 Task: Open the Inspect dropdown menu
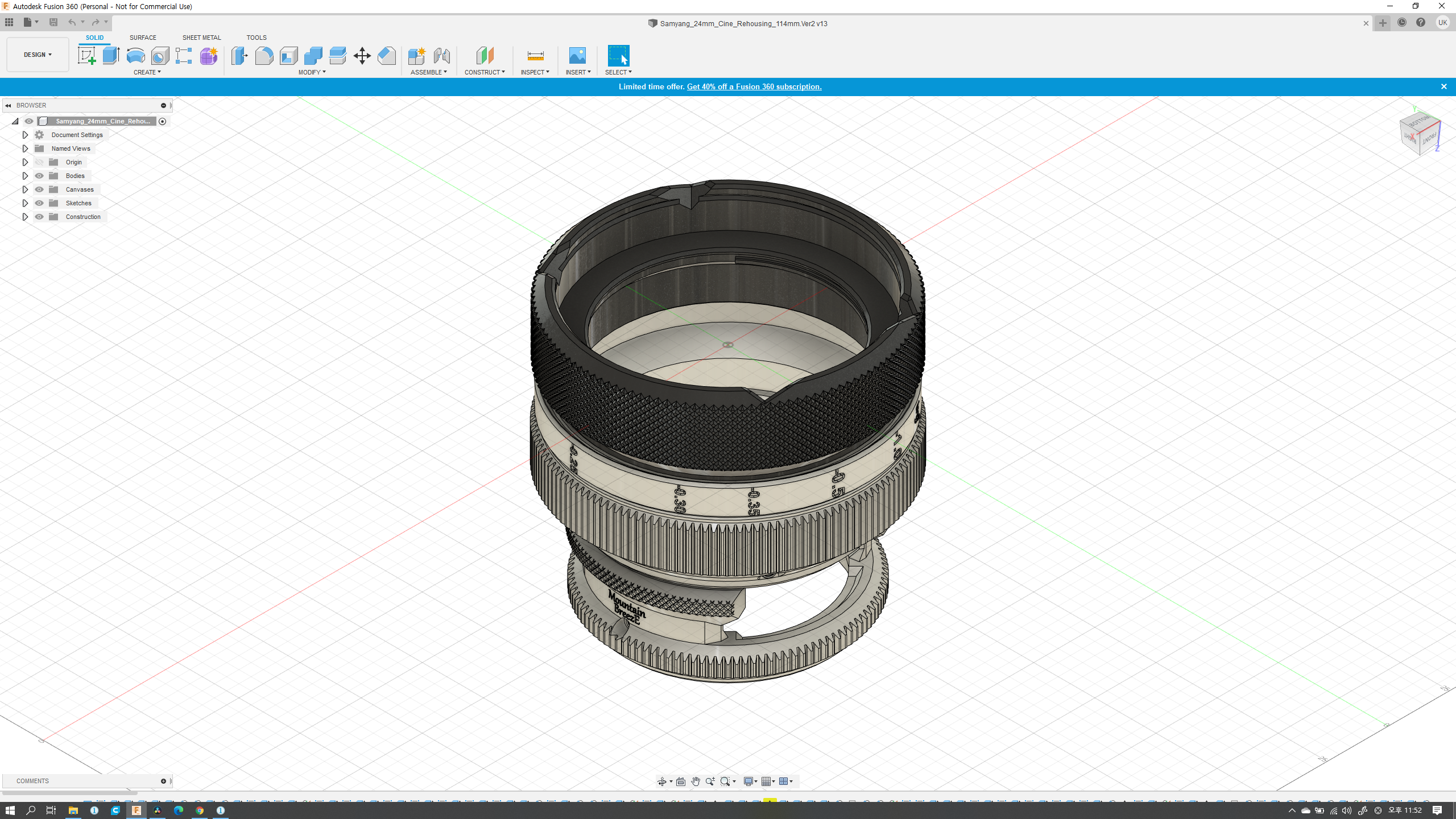pyautogui.click(x=535, y=72)
